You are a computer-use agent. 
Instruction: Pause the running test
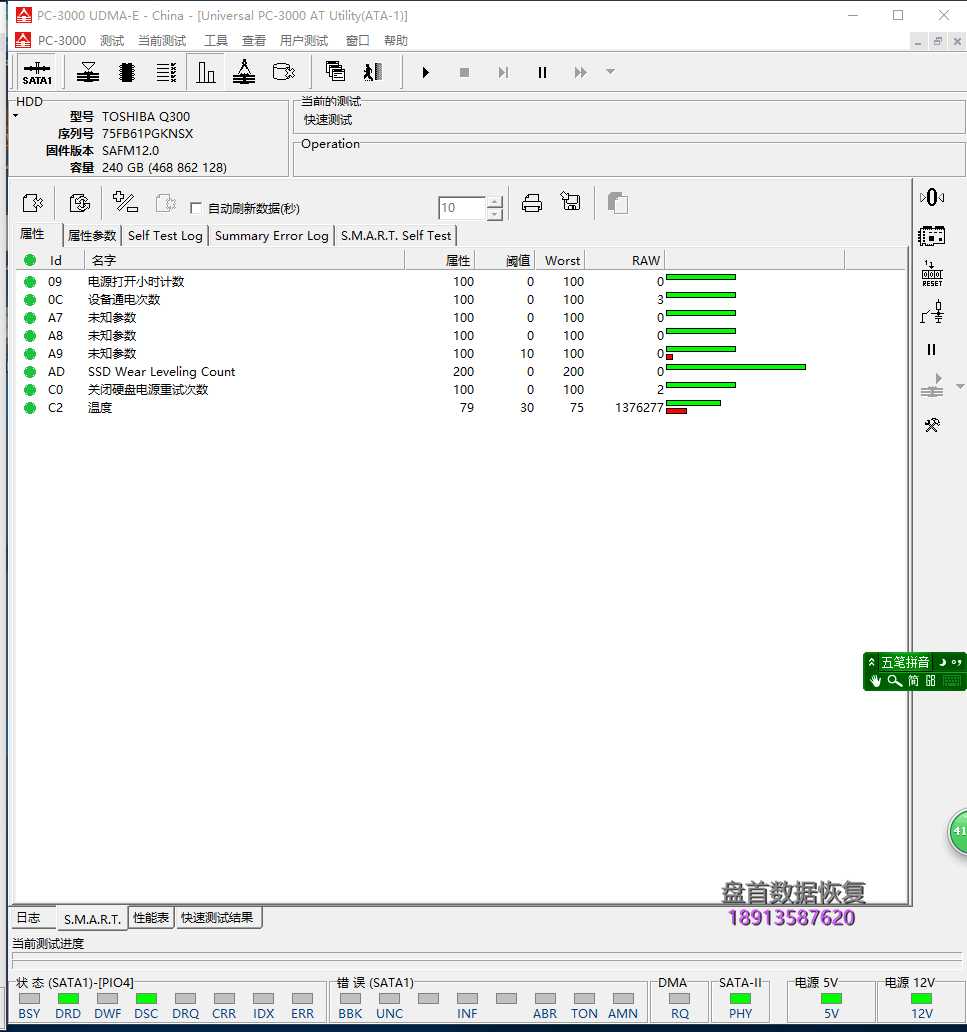pos(542,72)
